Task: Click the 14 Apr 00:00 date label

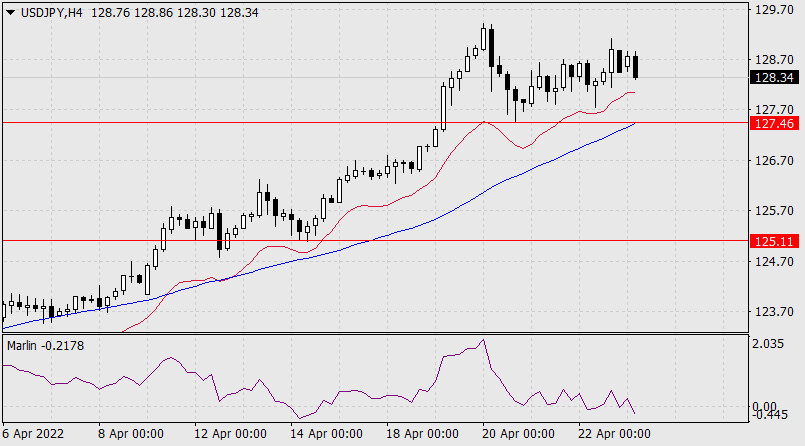Action: pyautogui.click(x=326, y=434)
